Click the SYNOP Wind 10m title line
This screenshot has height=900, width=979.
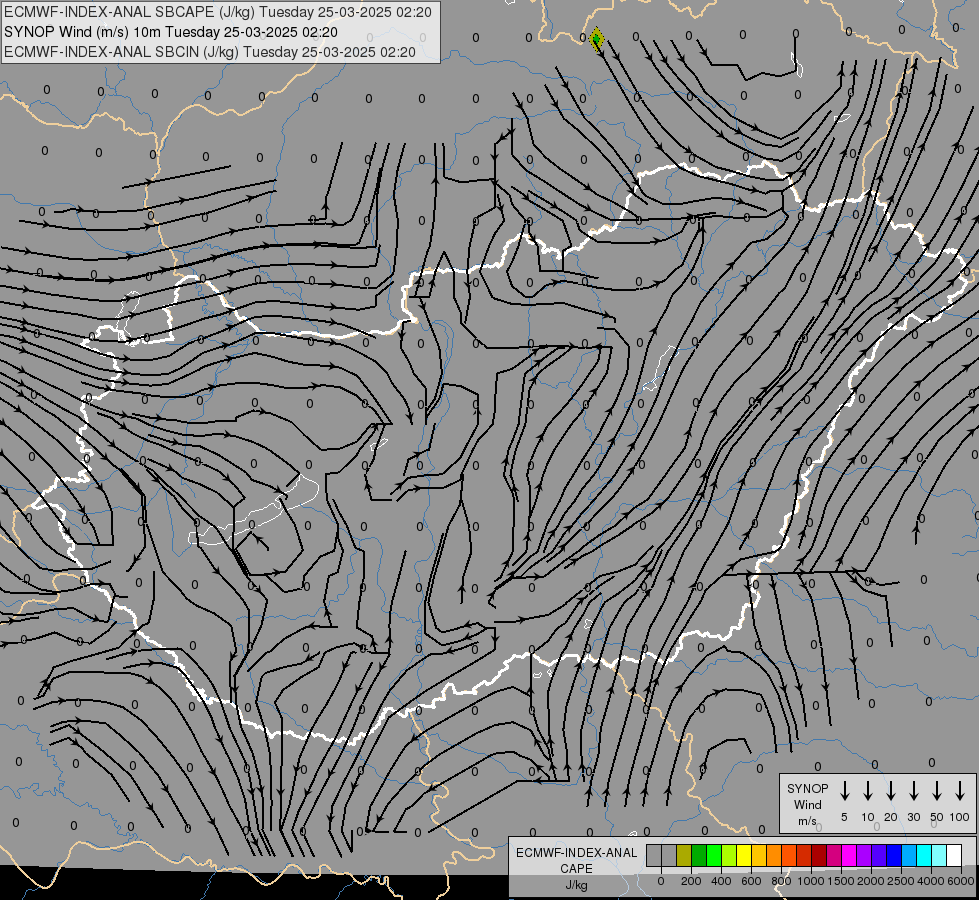(170, 32)
